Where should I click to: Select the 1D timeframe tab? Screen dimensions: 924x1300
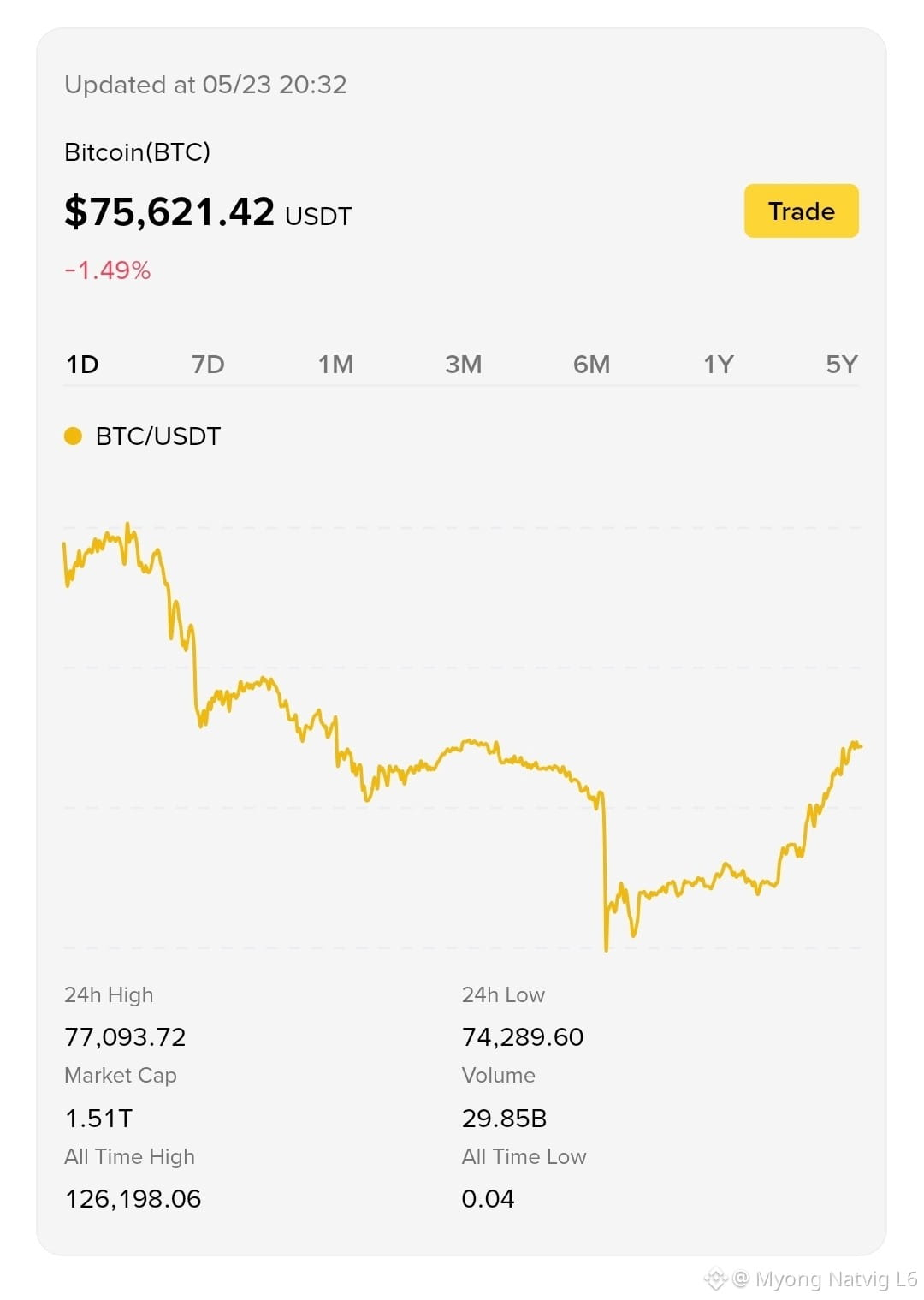[83, 365]
